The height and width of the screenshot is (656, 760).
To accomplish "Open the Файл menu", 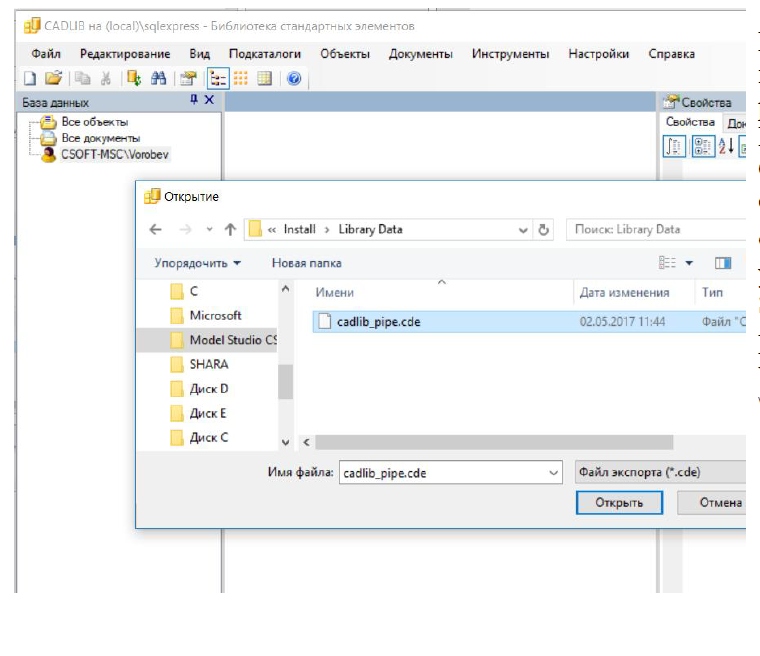I will click(x=46, y=54).
